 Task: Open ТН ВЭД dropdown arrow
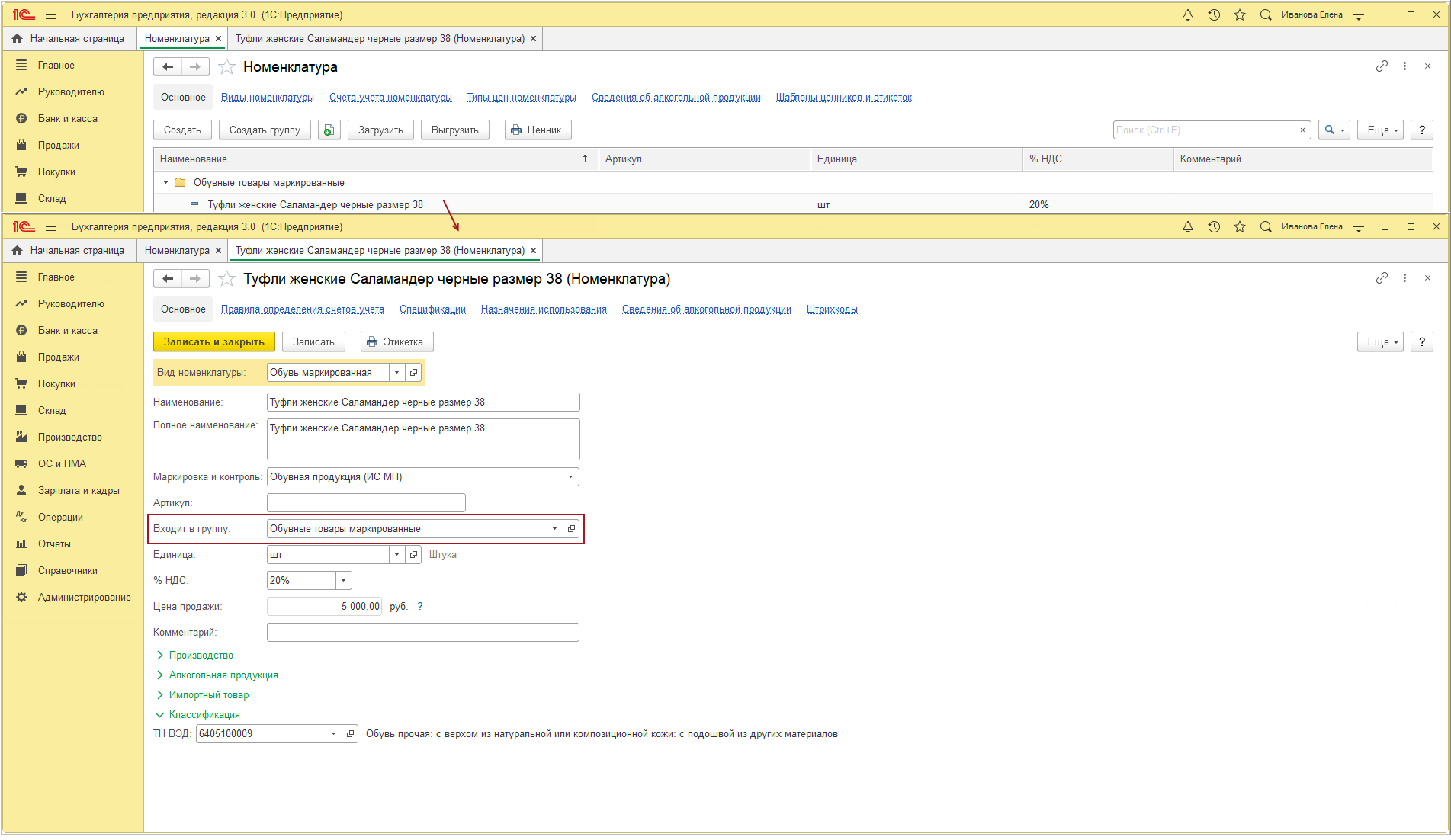click(333, 733)
